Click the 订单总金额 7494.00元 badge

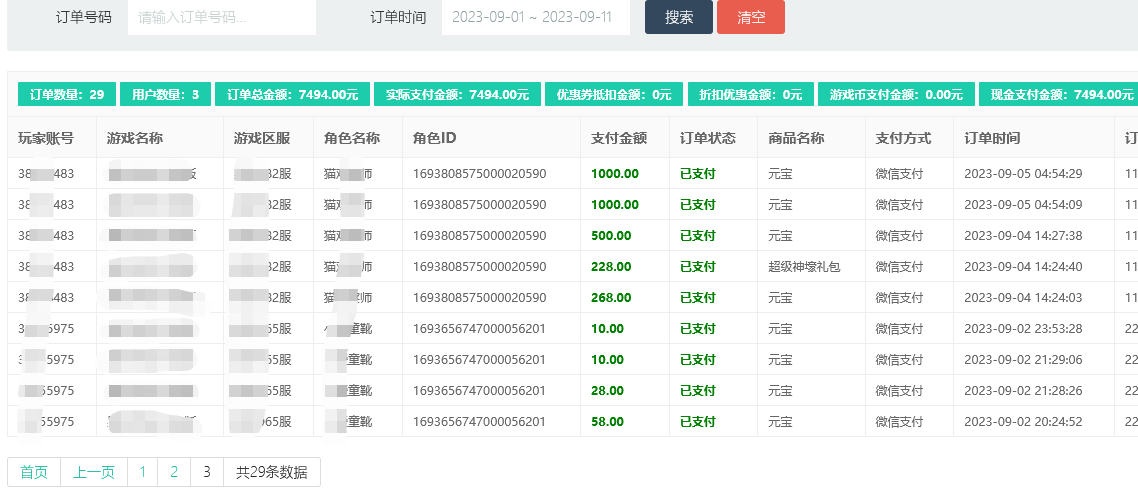click(292, 95)
